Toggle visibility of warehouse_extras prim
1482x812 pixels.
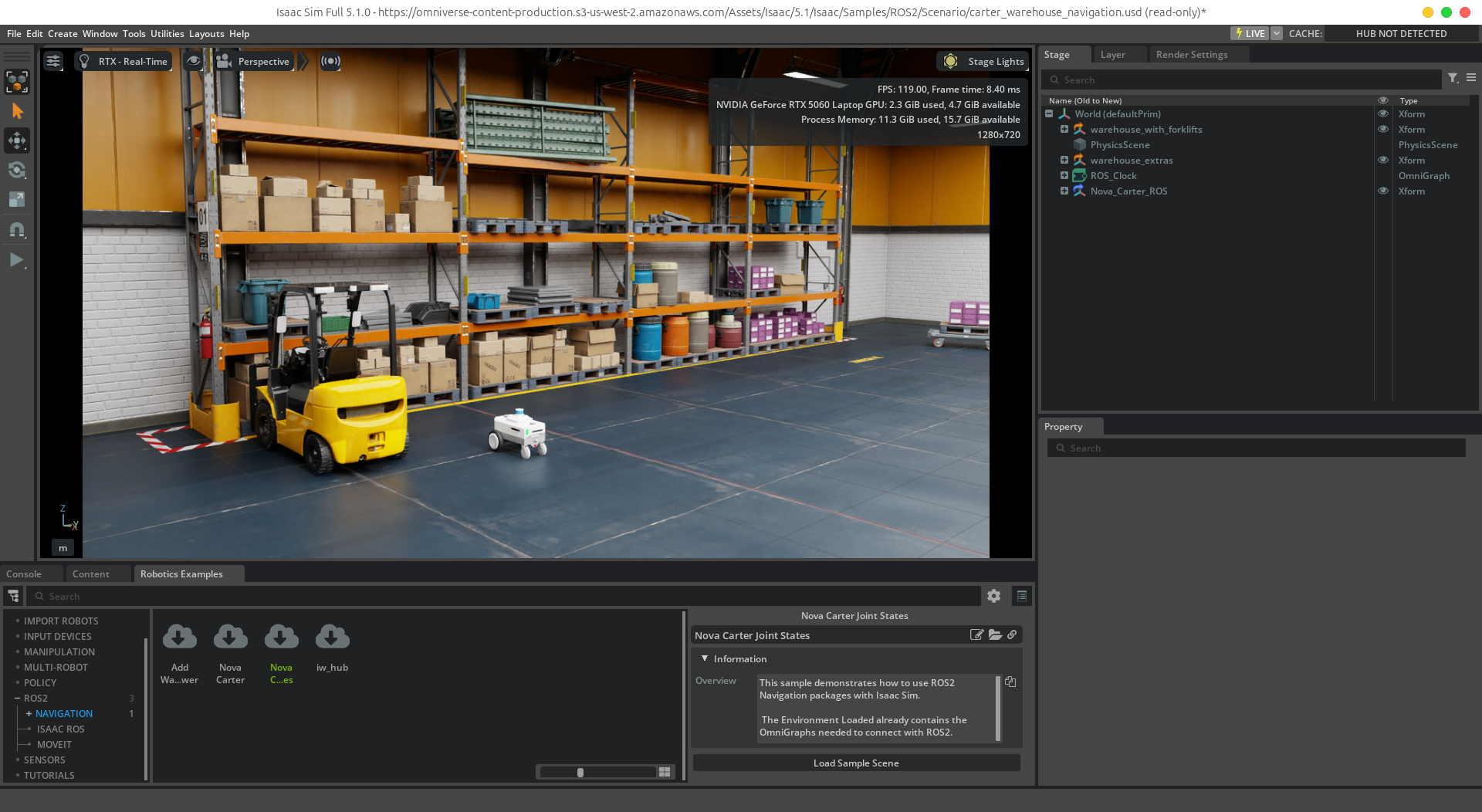1383,160
